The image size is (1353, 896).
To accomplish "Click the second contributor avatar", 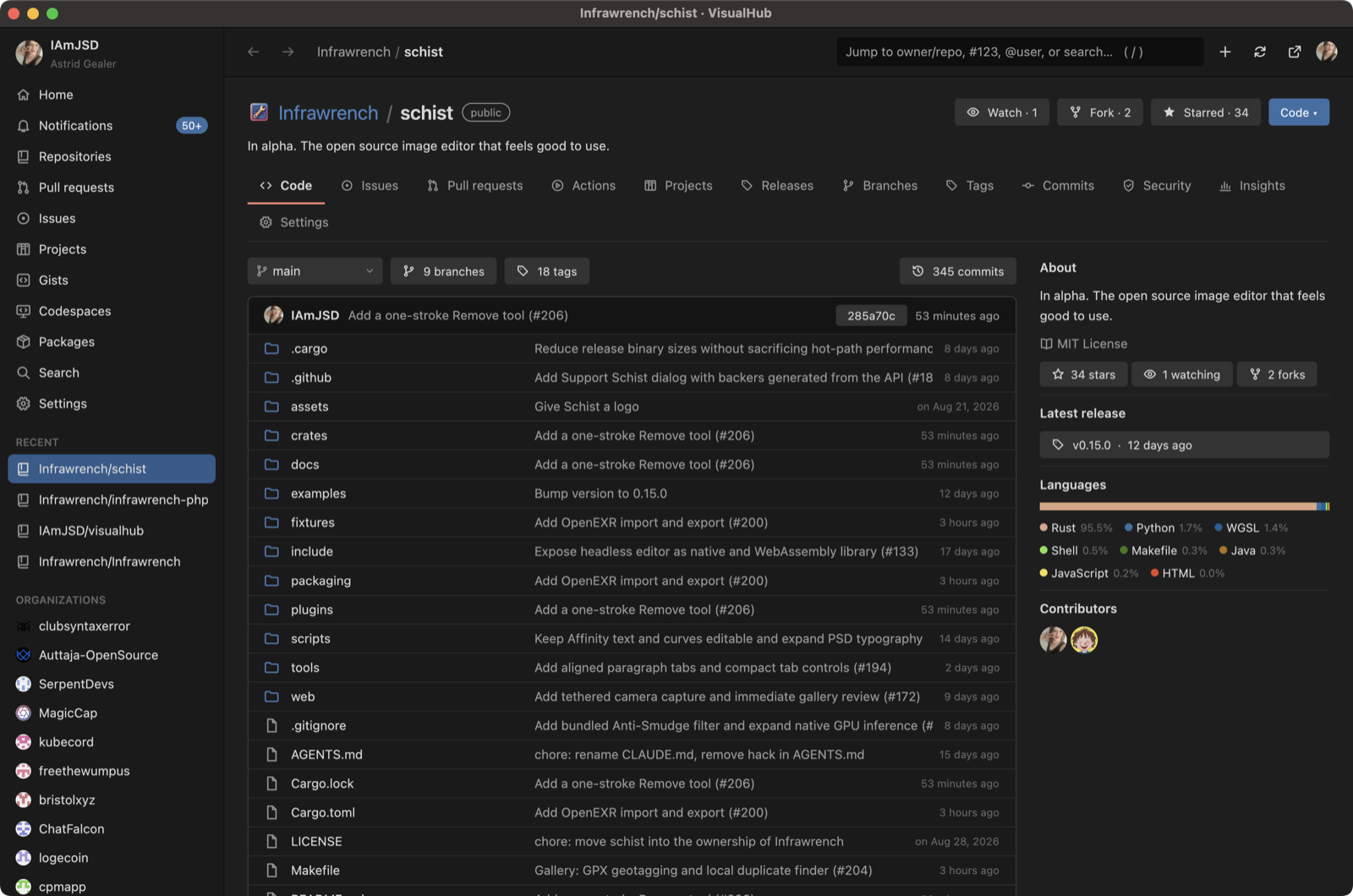I will [x=1084, y=640].
